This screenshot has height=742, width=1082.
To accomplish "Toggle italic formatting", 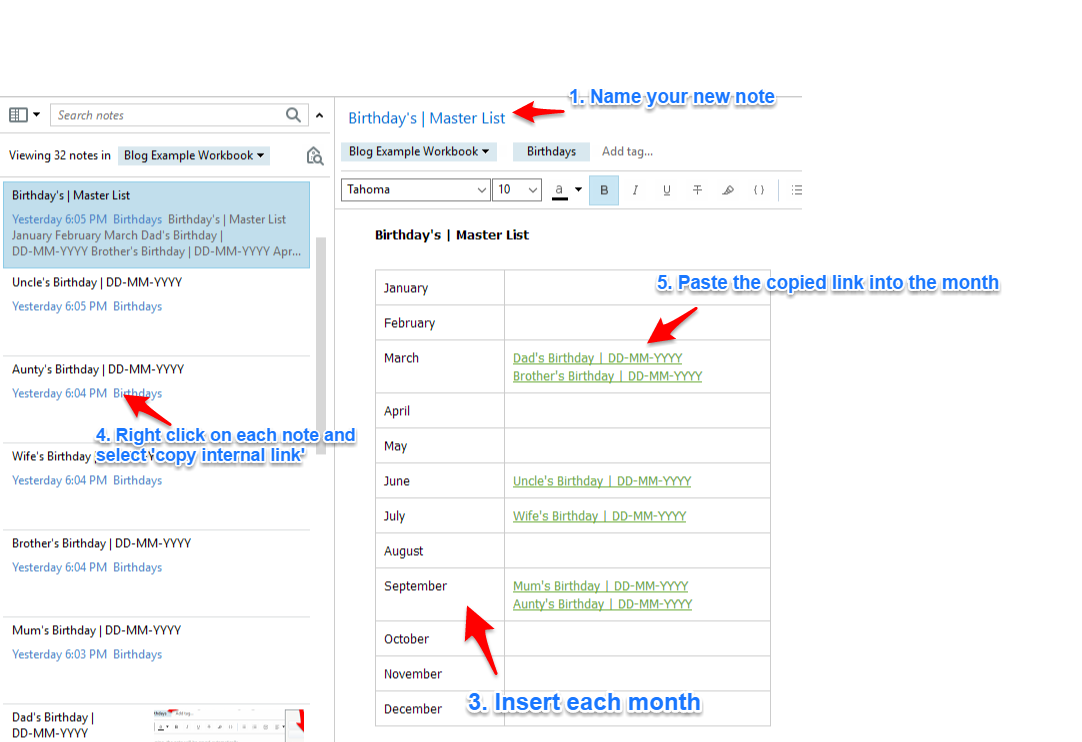I will coord(635,190).
